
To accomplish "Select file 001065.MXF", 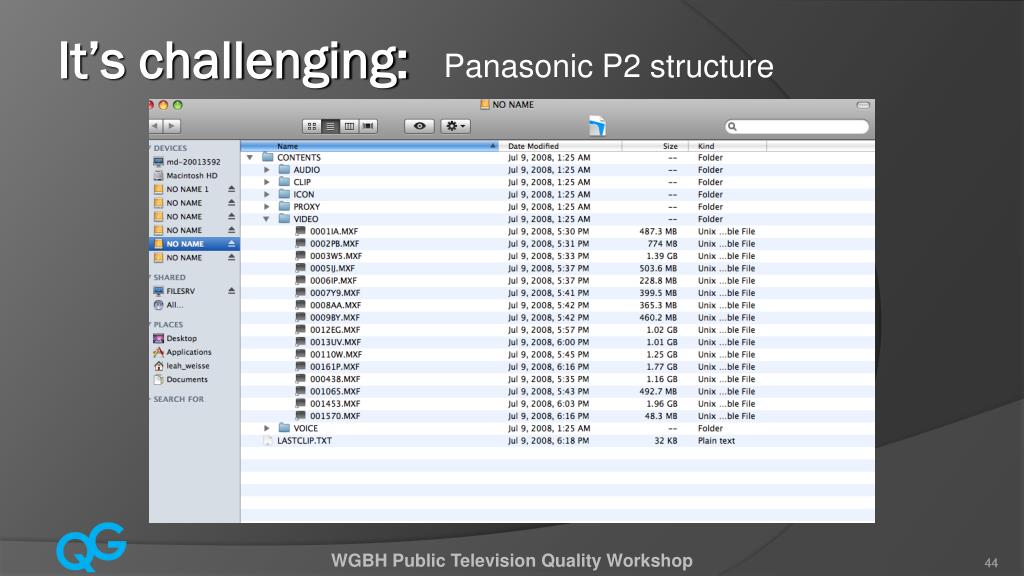I will coord(335,392).
